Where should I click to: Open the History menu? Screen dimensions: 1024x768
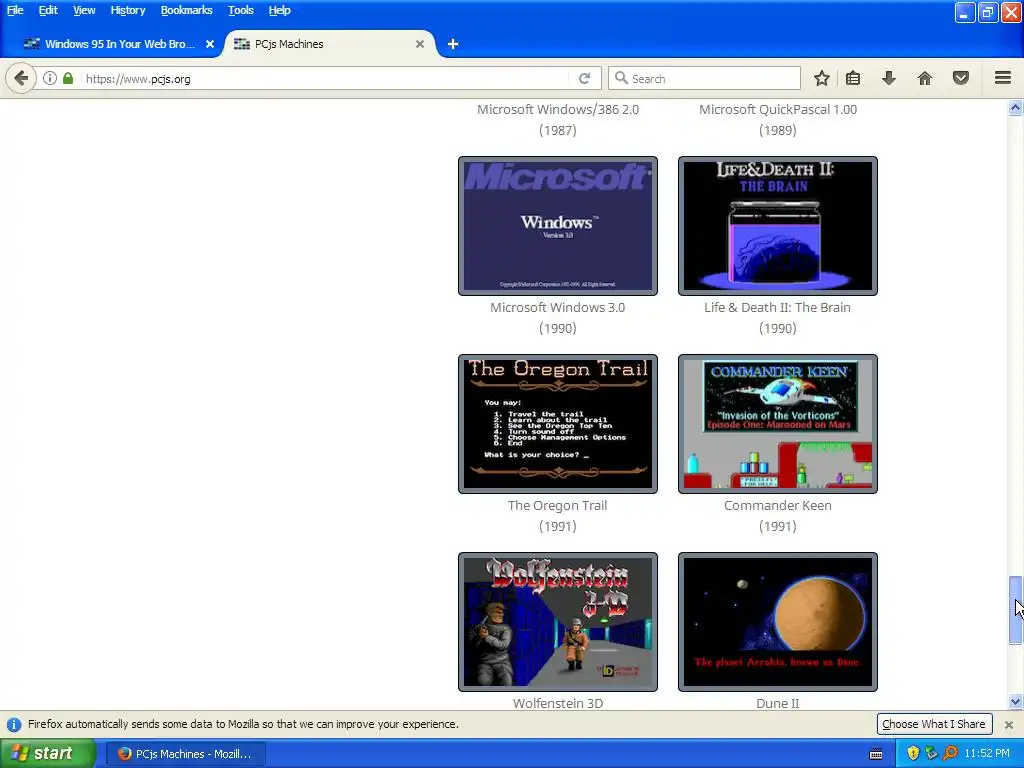(127, 10)
